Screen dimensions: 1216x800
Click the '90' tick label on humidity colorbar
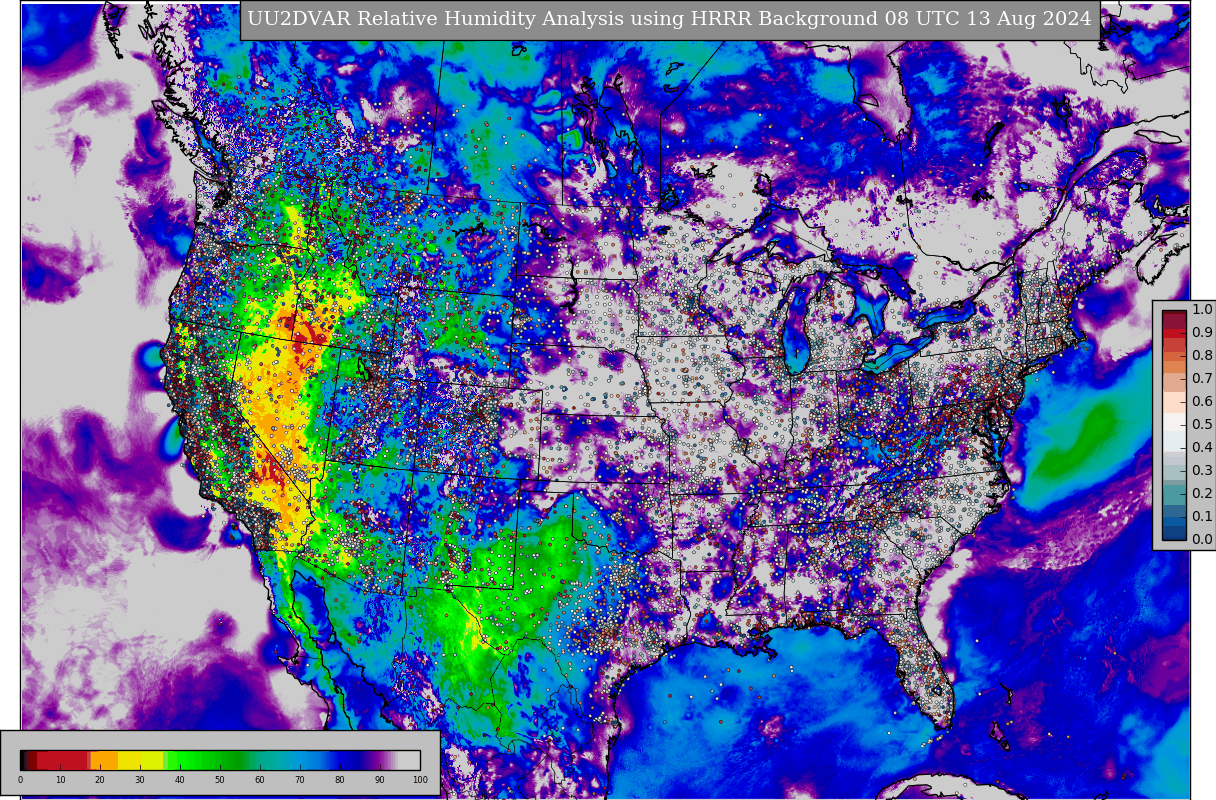pyautogui.click(x=380, y=780)
